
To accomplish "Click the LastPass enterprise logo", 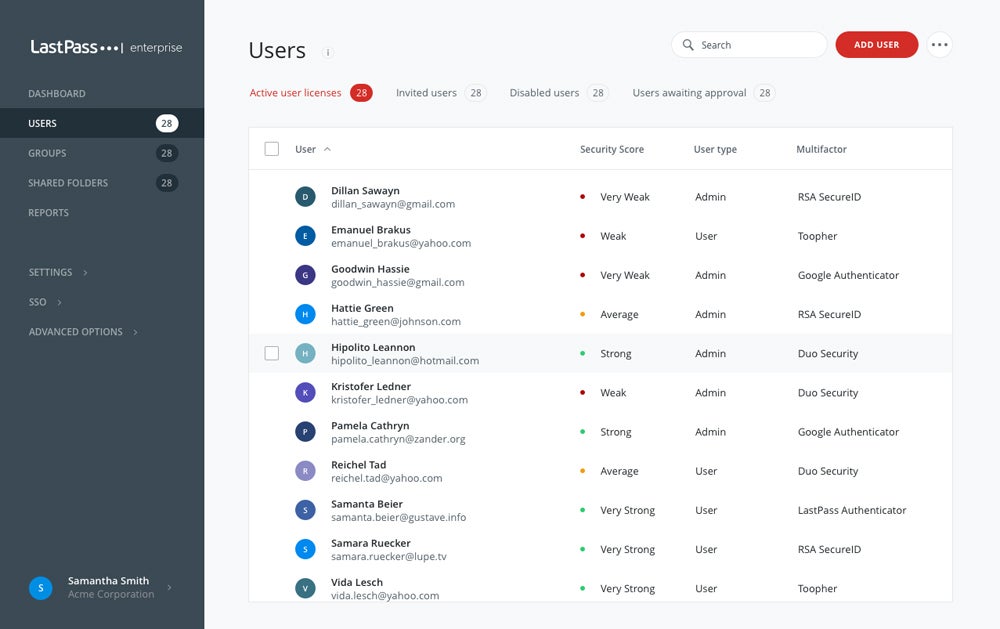I will tap(105, 47).
